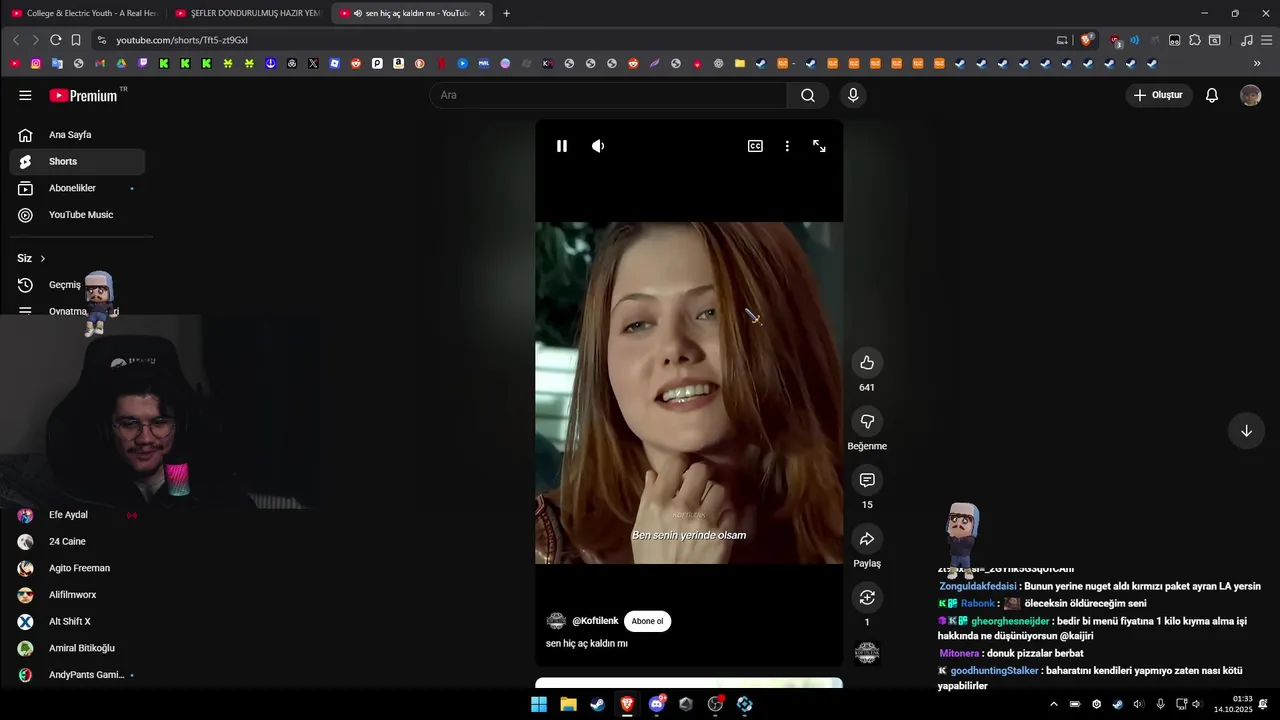Go back to previous page
The height and width of the screenshot is (720, 1280).
click(x=15, y=40)
